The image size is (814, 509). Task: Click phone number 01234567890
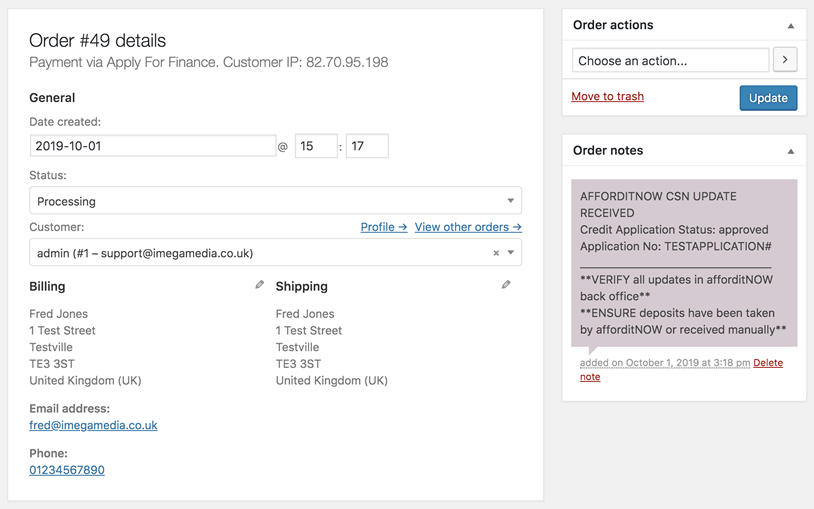(67, 470)
